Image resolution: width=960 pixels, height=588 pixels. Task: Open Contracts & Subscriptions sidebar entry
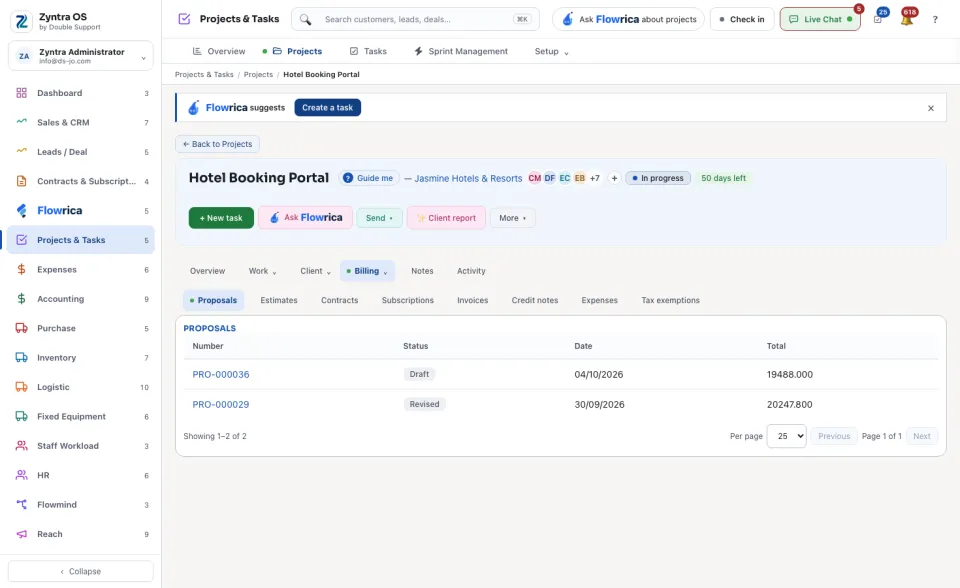click(81, 181)
